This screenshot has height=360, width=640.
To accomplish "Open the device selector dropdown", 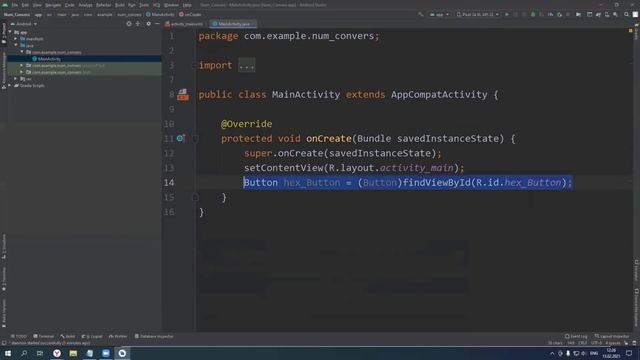I will 478,14.
